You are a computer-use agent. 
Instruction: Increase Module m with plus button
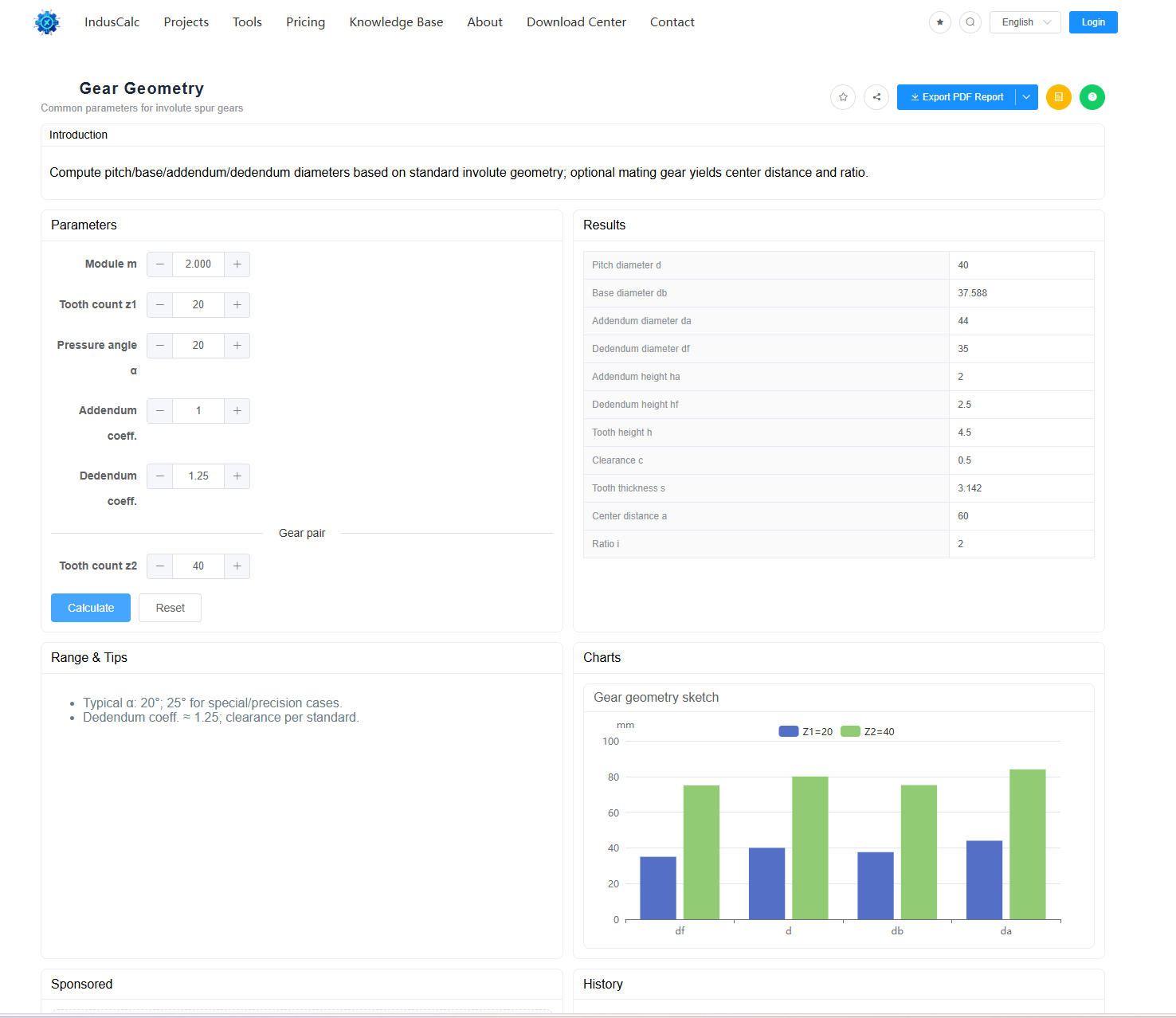[237, 264]
